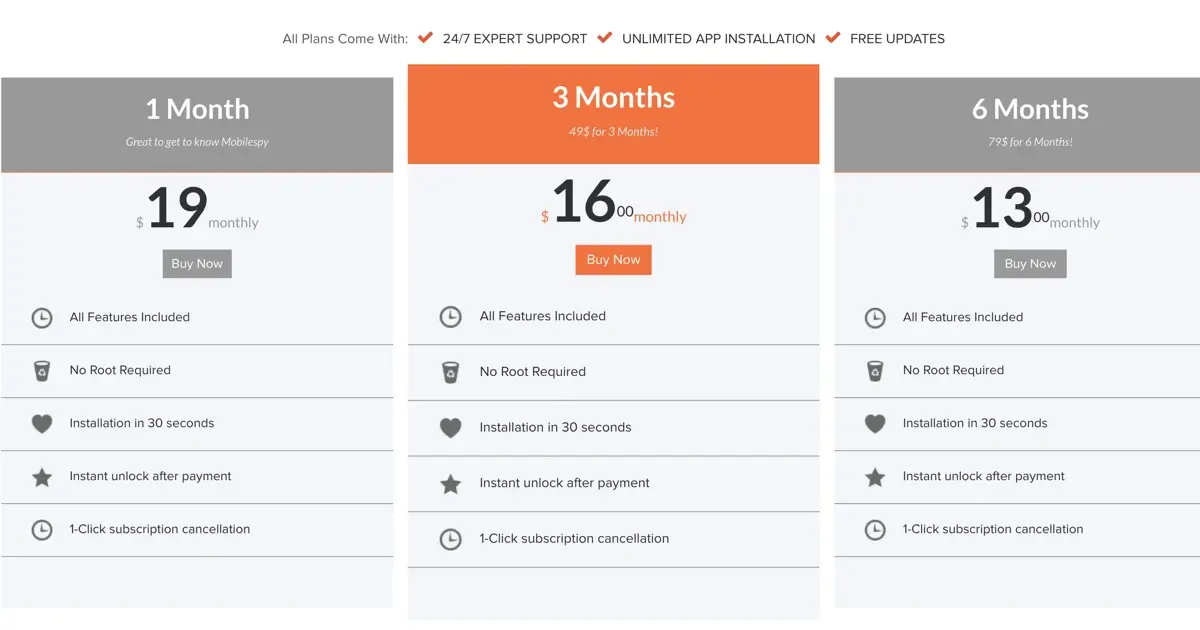The height and width of the screenshot is (630, 1200).
Task: Click the checkmark next to Free Updates
Action: click(x=833, y=37)
